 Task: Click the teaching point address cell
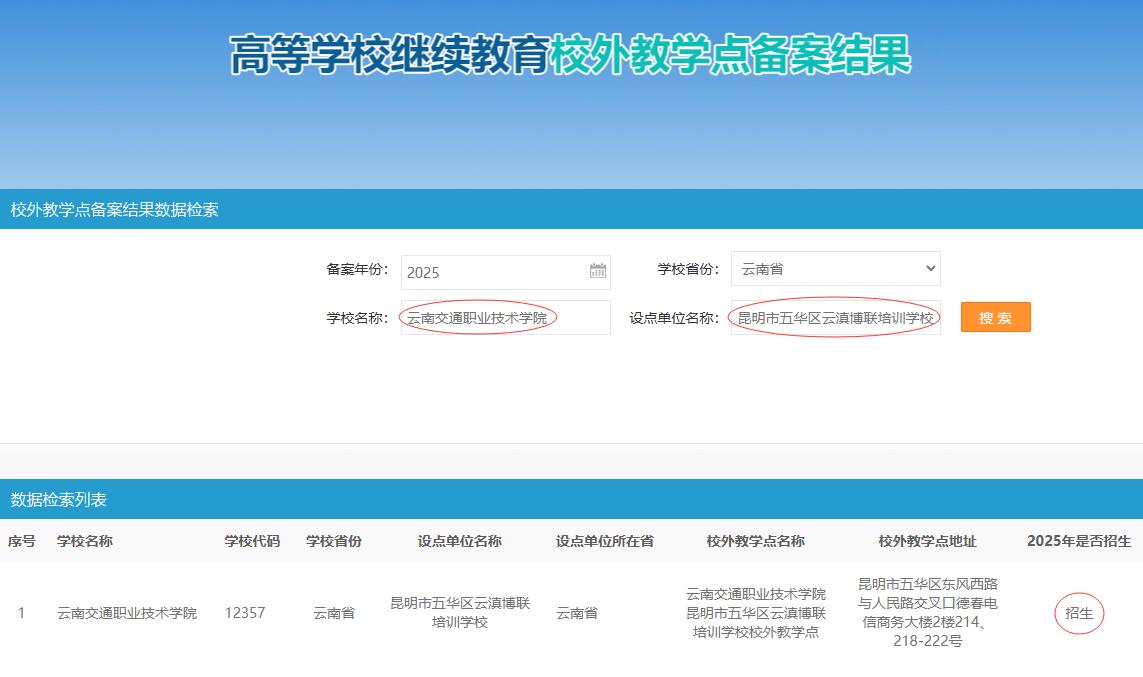point(928,612)
